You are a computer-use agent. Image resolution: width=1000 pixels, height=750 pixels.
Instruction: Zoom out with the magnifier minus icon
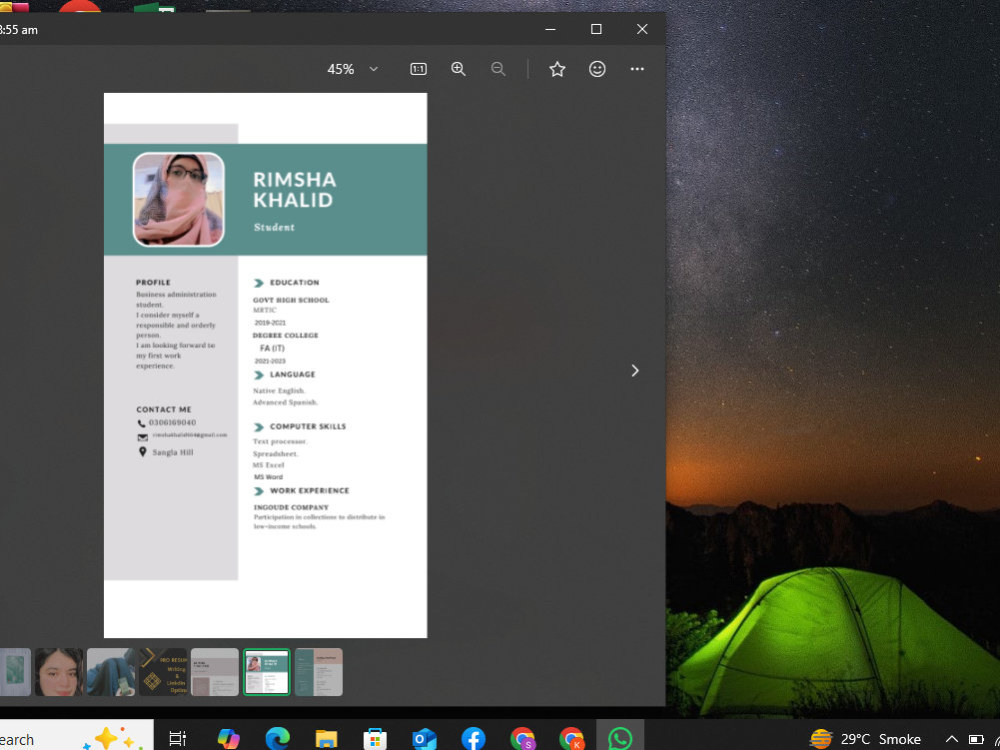498,69
